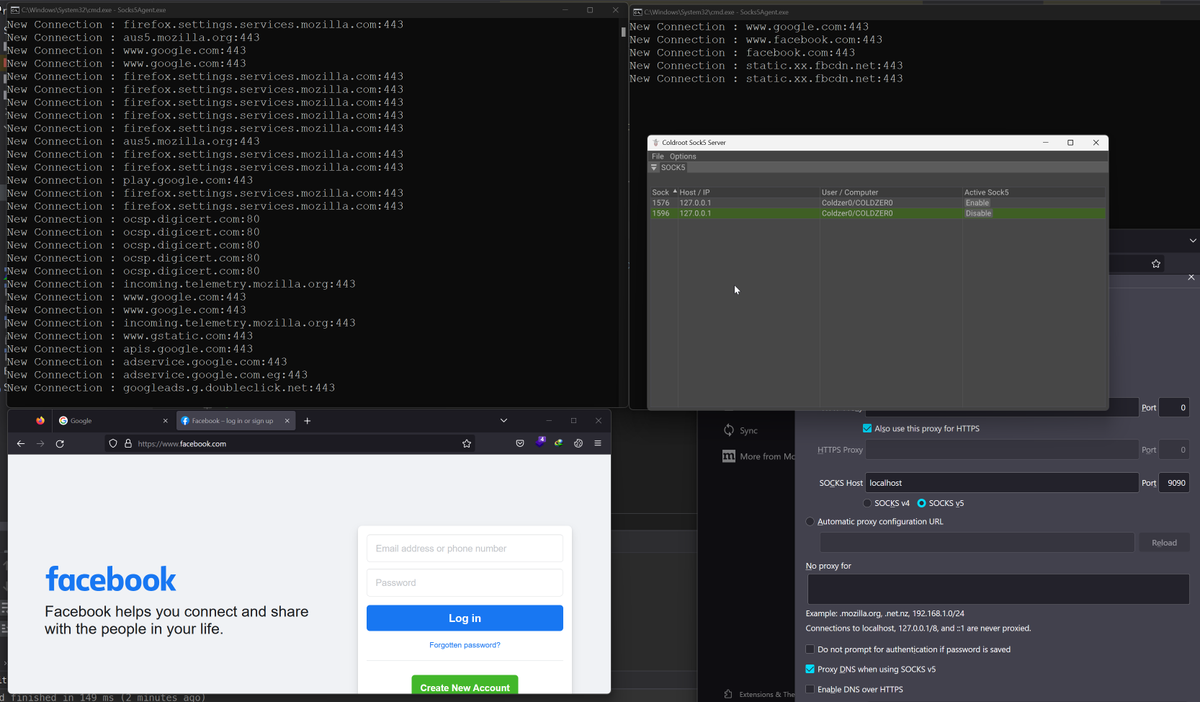Click the Sock column sort arrow
This screenshot has width=1200, height=702.
(x=674, y=192)
